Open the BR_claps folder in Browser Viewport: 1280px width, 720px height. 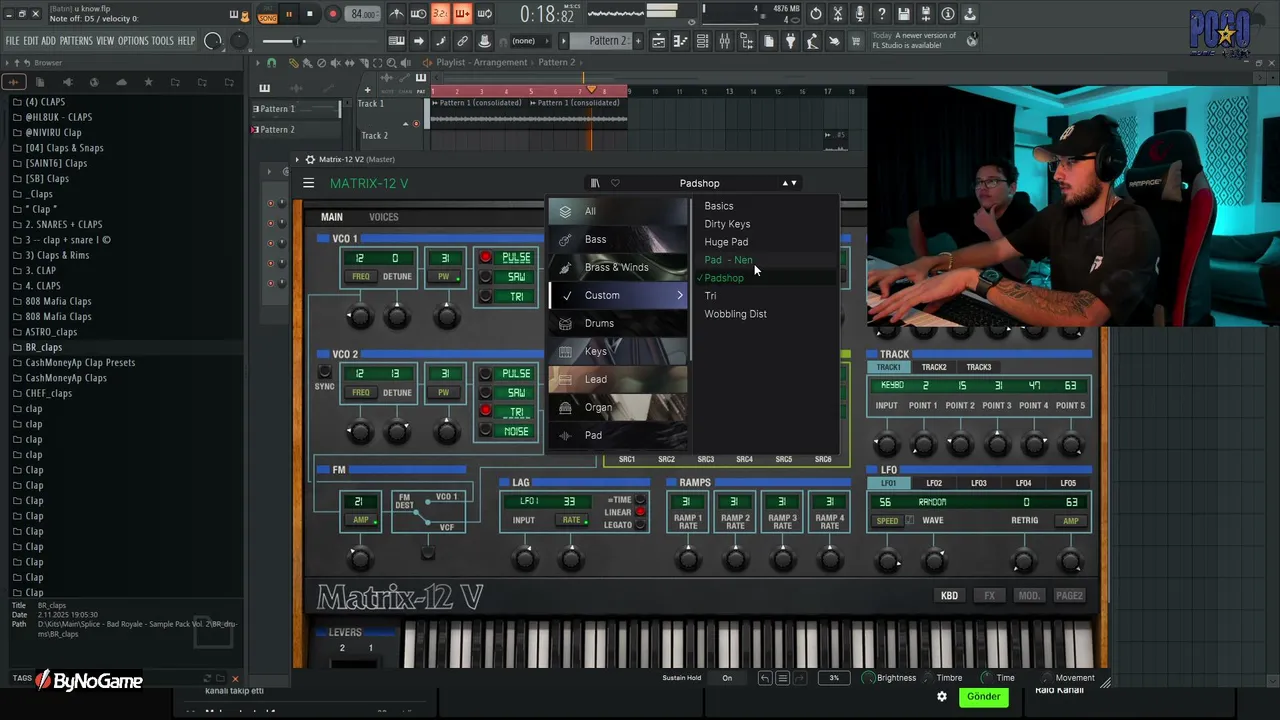point(43,347)
